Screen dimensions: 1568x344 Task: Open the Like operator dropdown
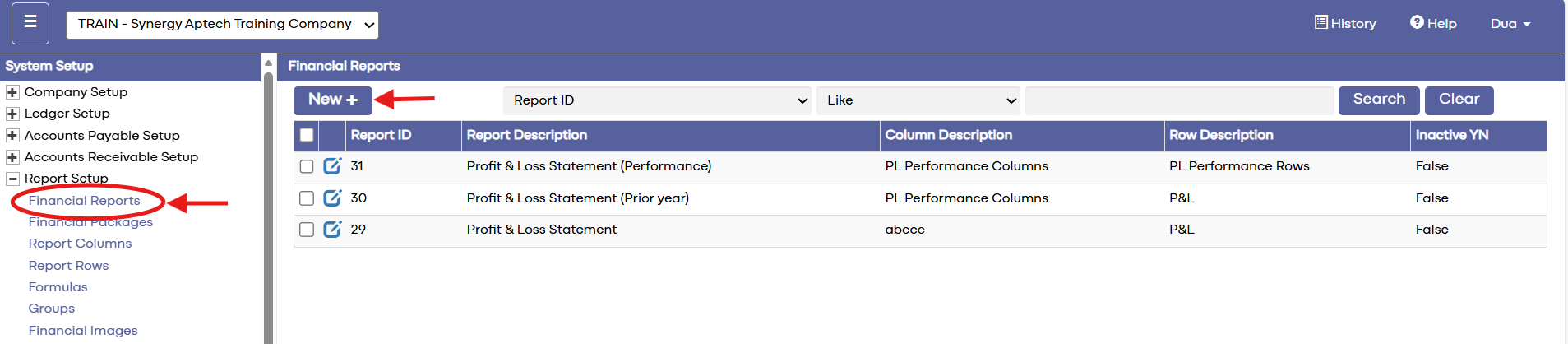[x=918, y=100]
